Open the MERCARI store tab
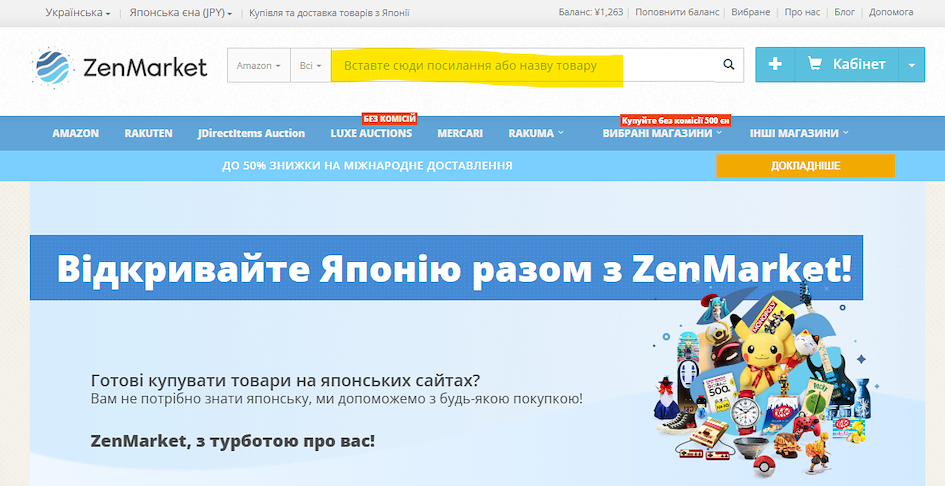The image size is (945, 486). (x=460, y=133)
